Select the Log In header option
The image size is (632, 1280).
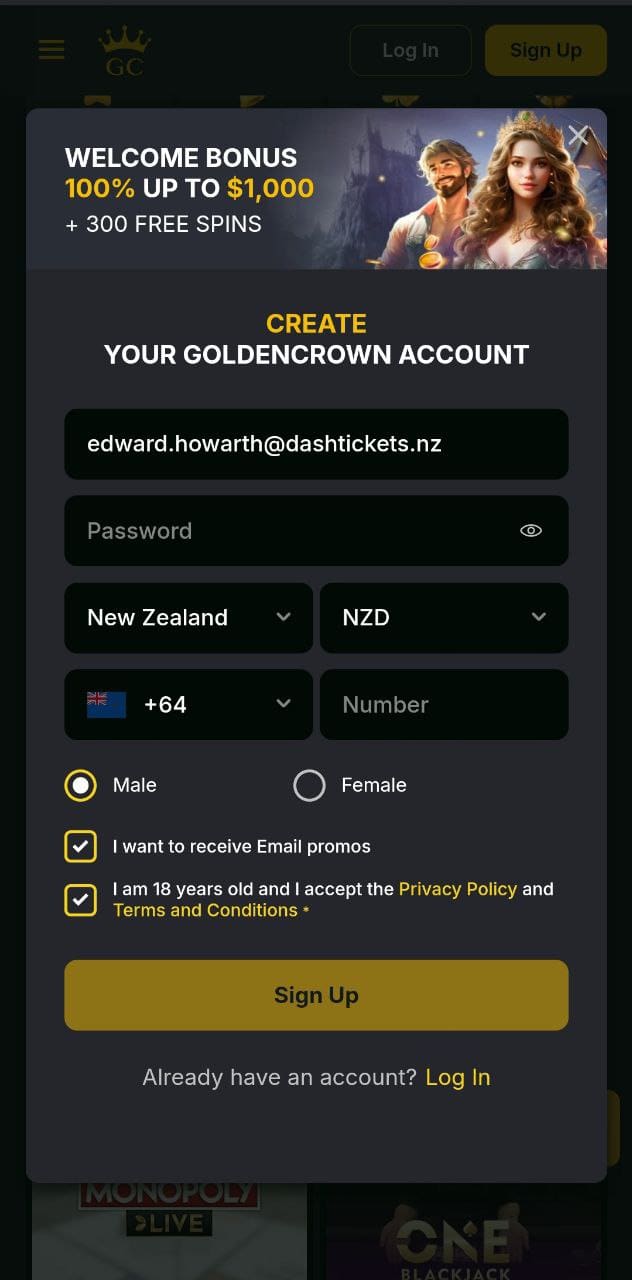pyautogui.click(x=410, y=50)
